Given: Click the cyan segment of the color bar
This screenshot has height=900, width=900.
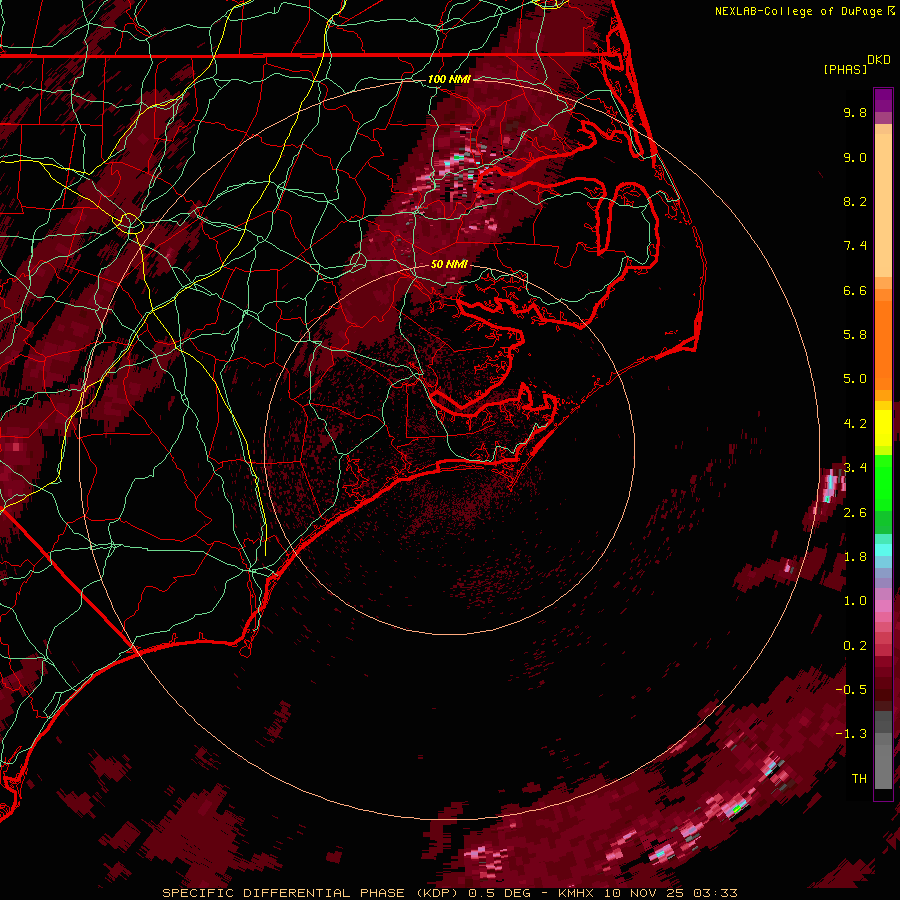Looking at the screenshot, I should coord(883,550).
